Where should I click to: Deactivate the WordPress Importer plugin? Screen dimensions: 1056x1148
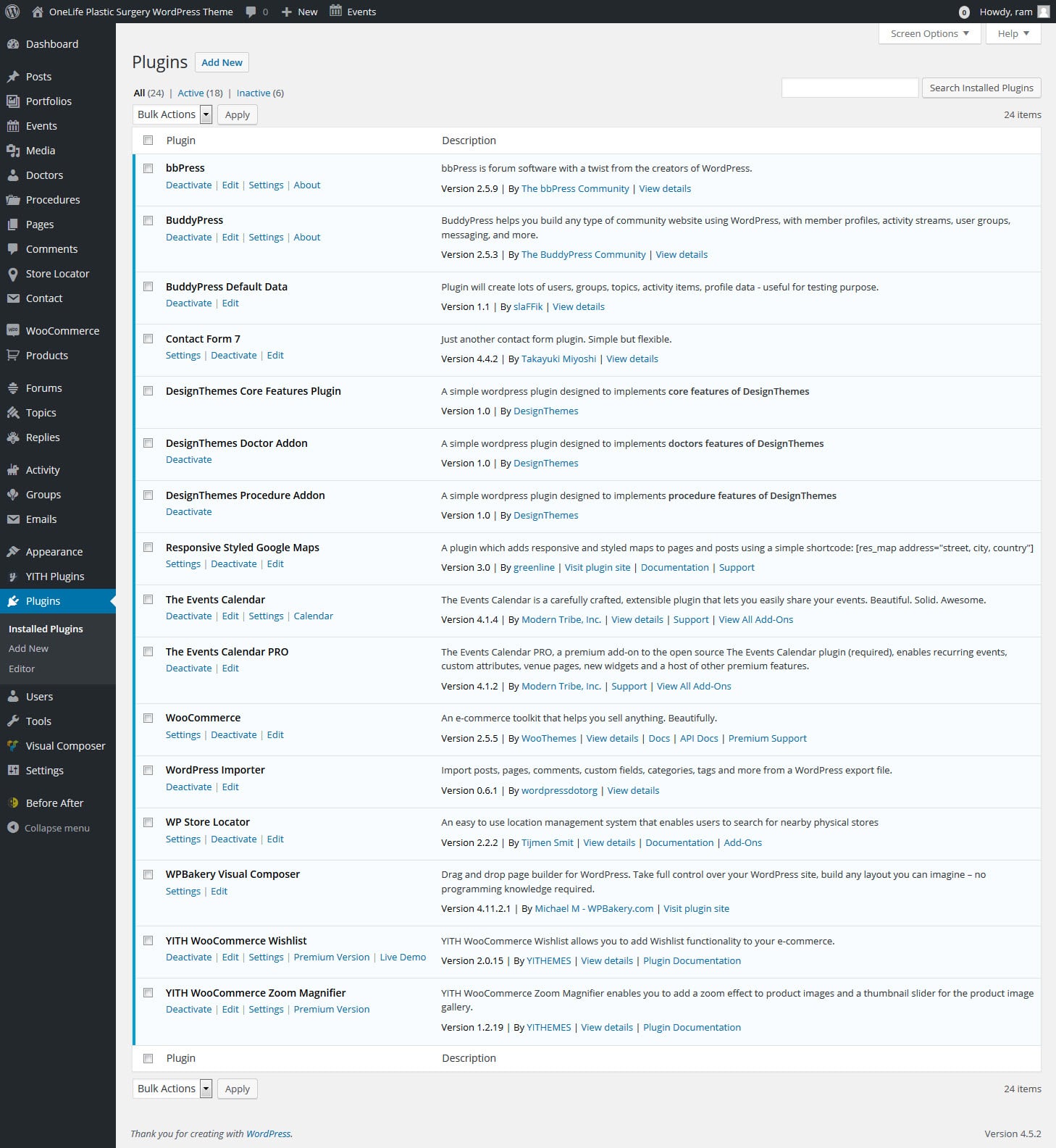(x=189, y=787)
